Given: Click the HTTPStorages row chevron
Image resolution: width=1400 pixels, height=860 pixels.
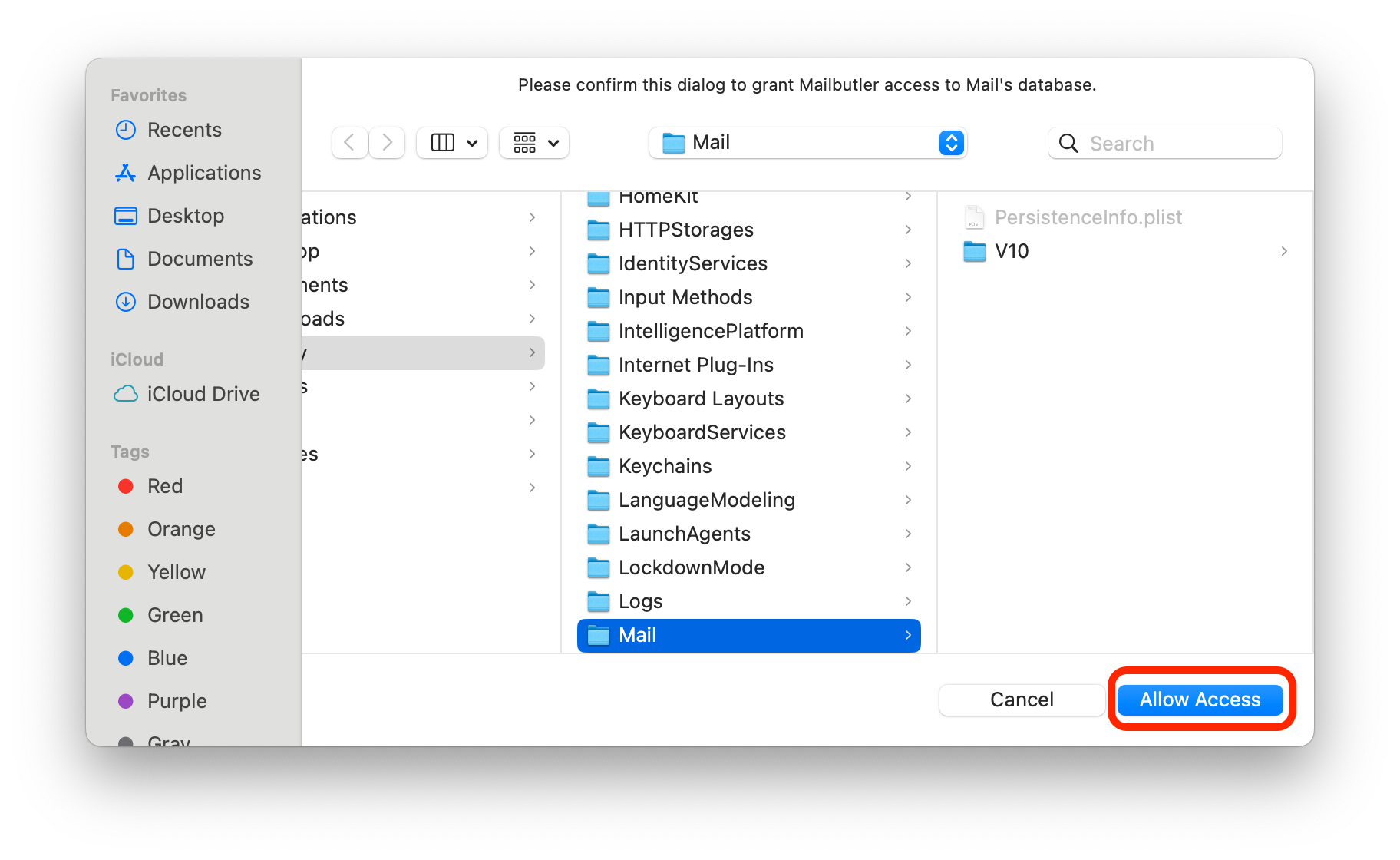Looking at the screenshot, I should [x=908, y=230].
